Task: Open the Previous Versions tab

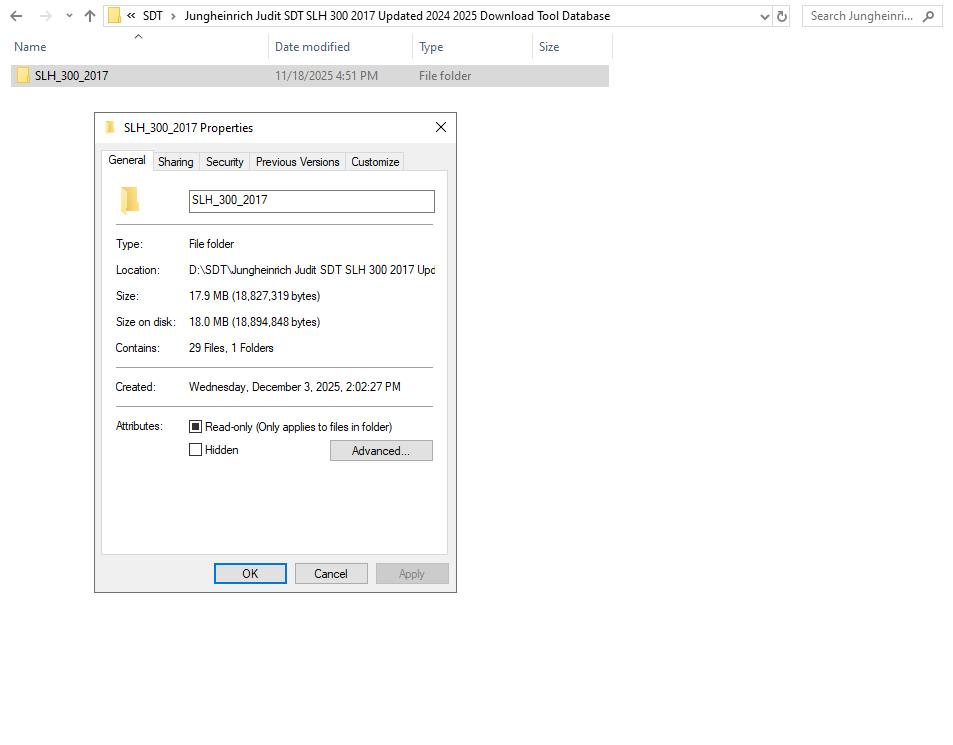Action: (x=295, y=161)
